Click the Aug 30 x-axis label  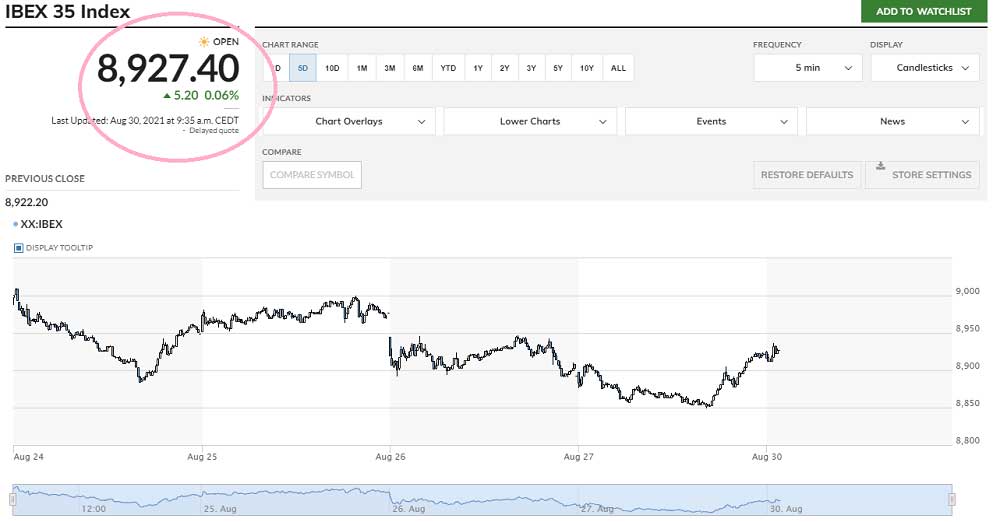[x=767, y=456]
